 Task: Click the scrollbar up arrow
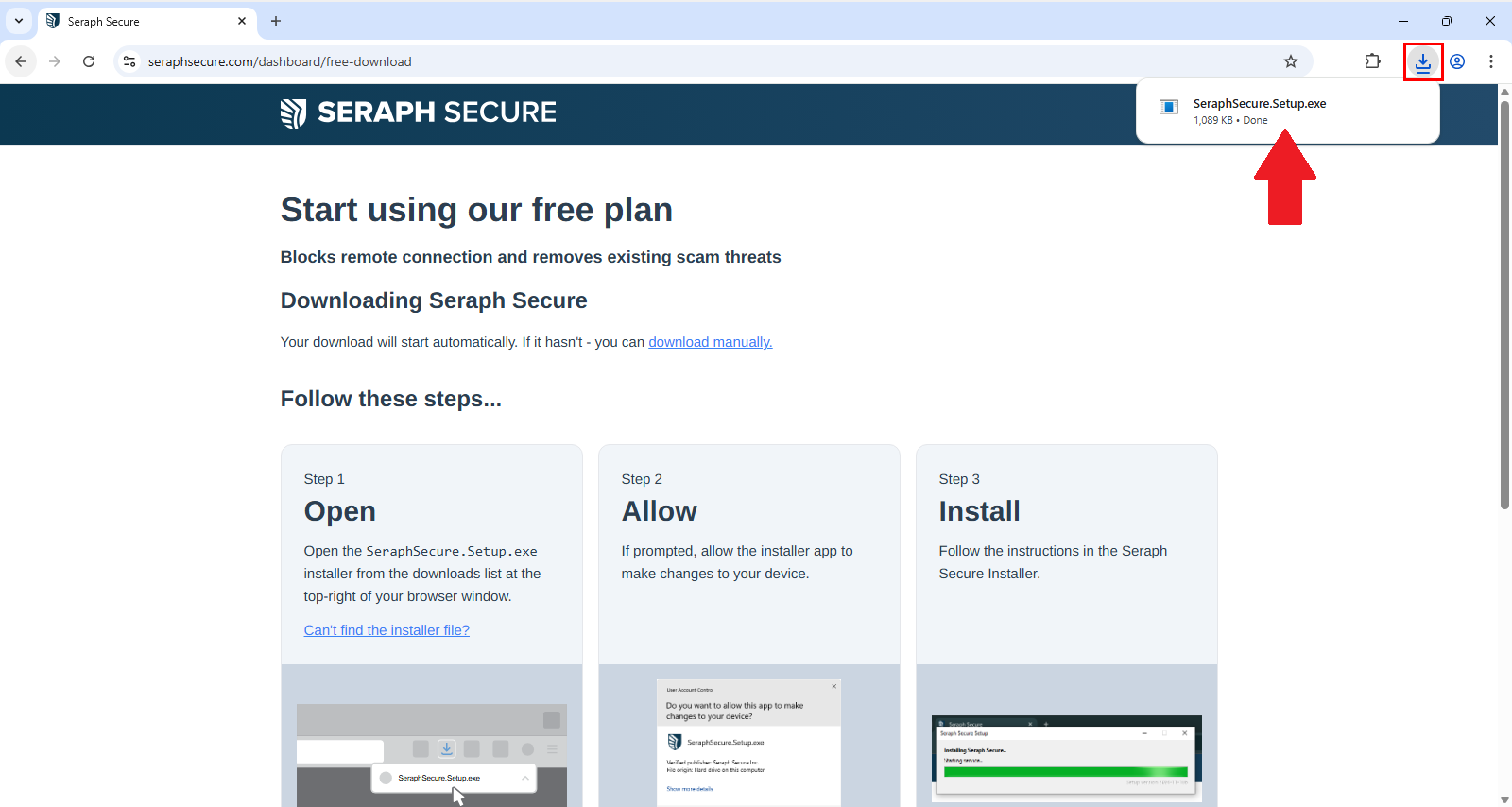point(1504,91)
